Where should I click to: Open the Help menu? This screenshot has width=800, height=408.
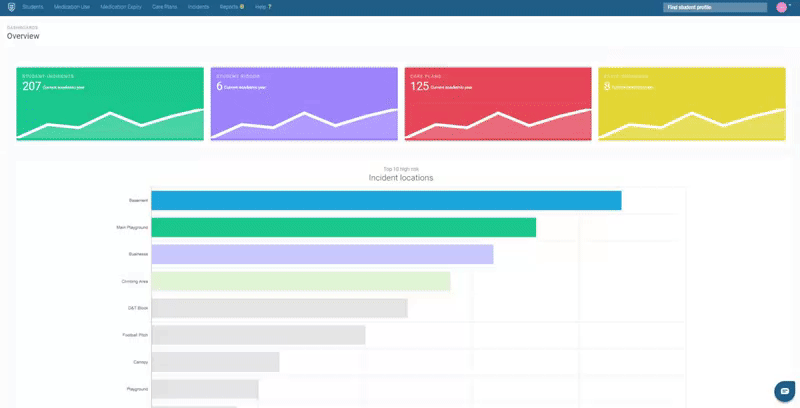tap(260, 7)
